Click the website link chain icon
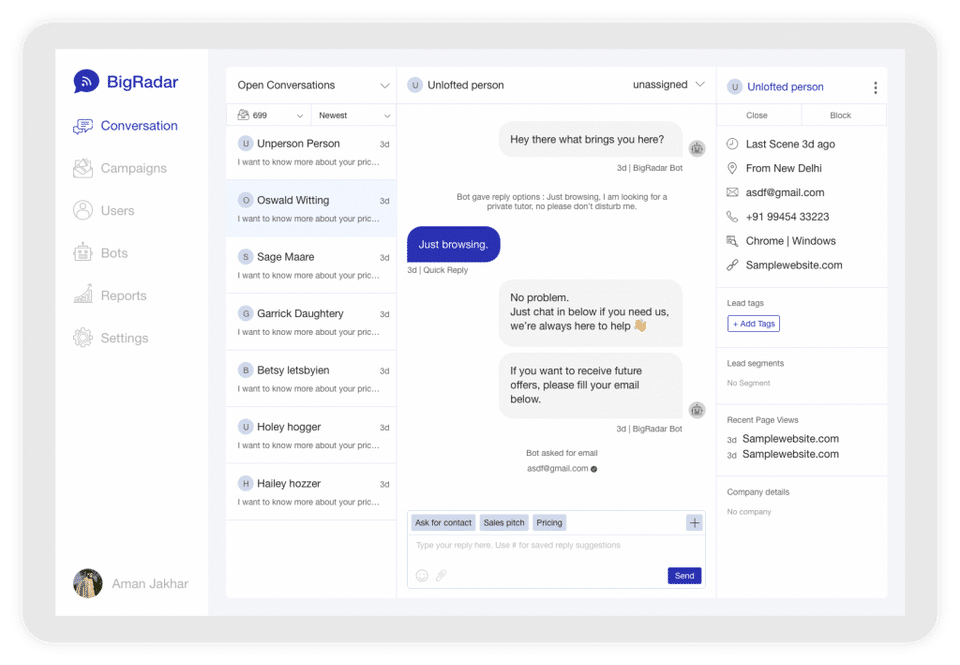 click(732, 265)
